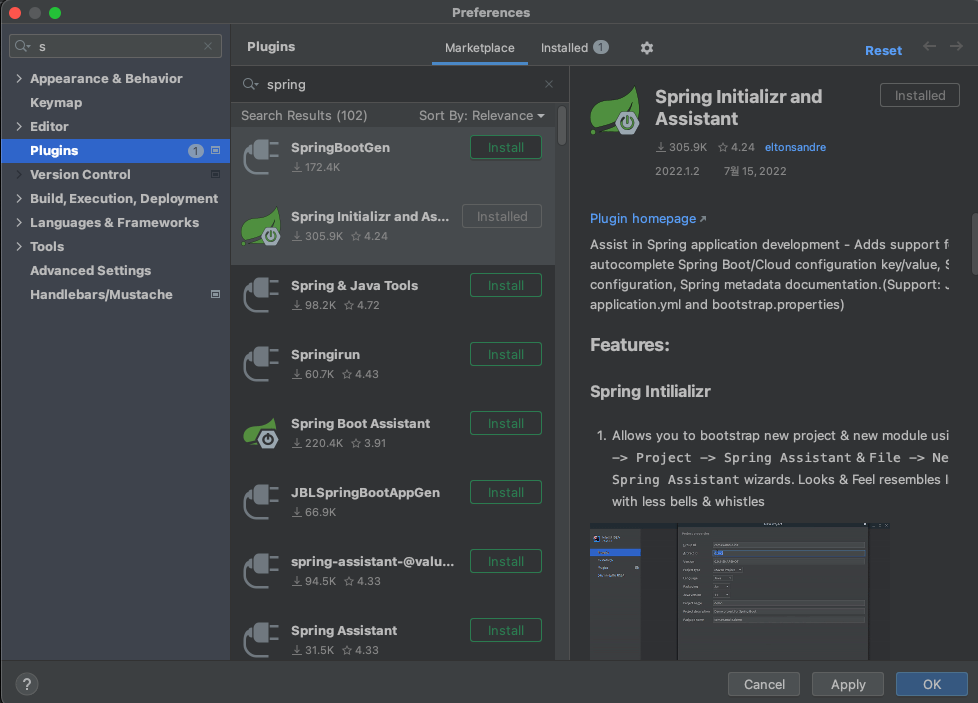The width and height of the screenshot is (978, 703).
Task: Select Springirun plugin icon
Action: (x=261, y=364)
